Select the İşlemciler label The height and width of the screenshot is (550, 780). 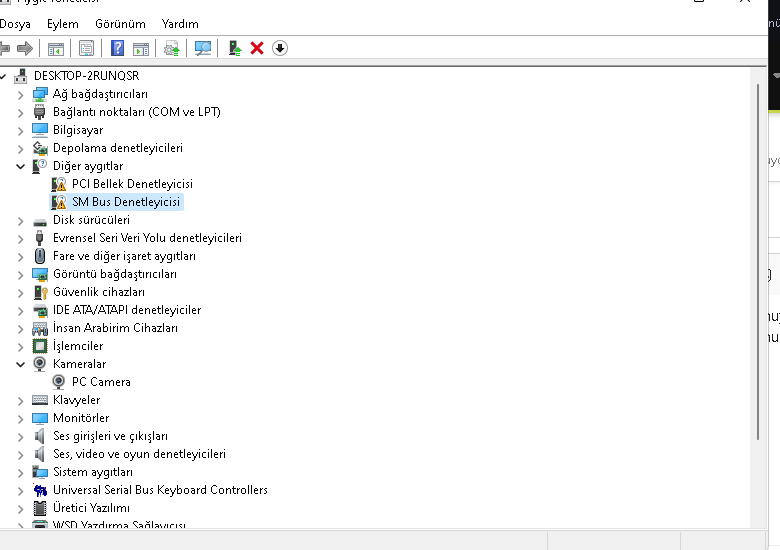78,346
